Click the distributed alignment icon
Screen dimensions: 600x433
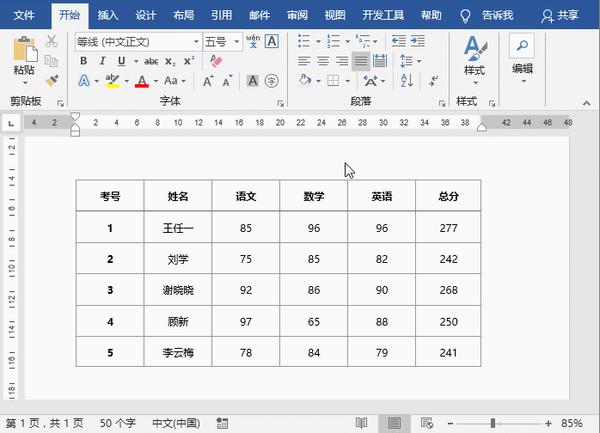click(x=380, y=61)
